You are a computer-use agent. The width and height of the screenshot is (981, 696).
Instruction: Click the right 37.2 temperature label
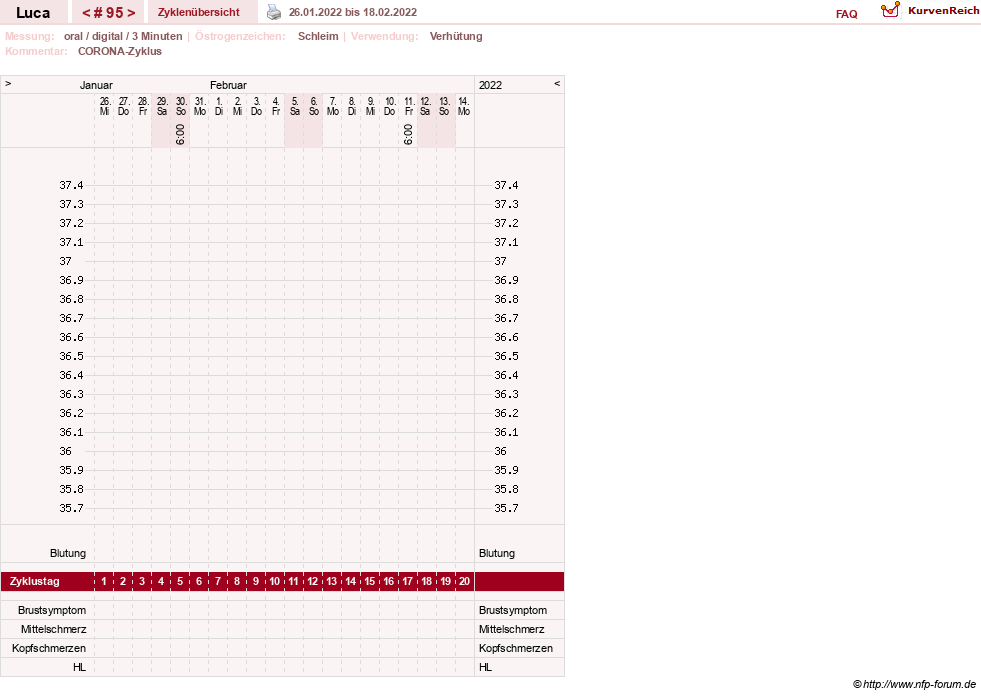(506, 223)
